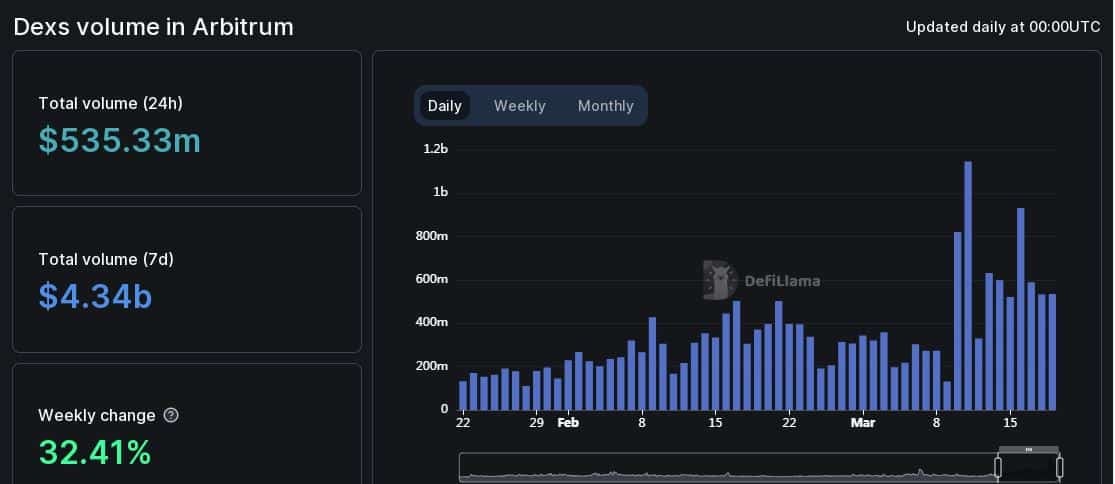The height and width of the screenshot is (484, 1115).
Task: Click the unselected area of the overview timeline
Action: click(x=727, y=467)
